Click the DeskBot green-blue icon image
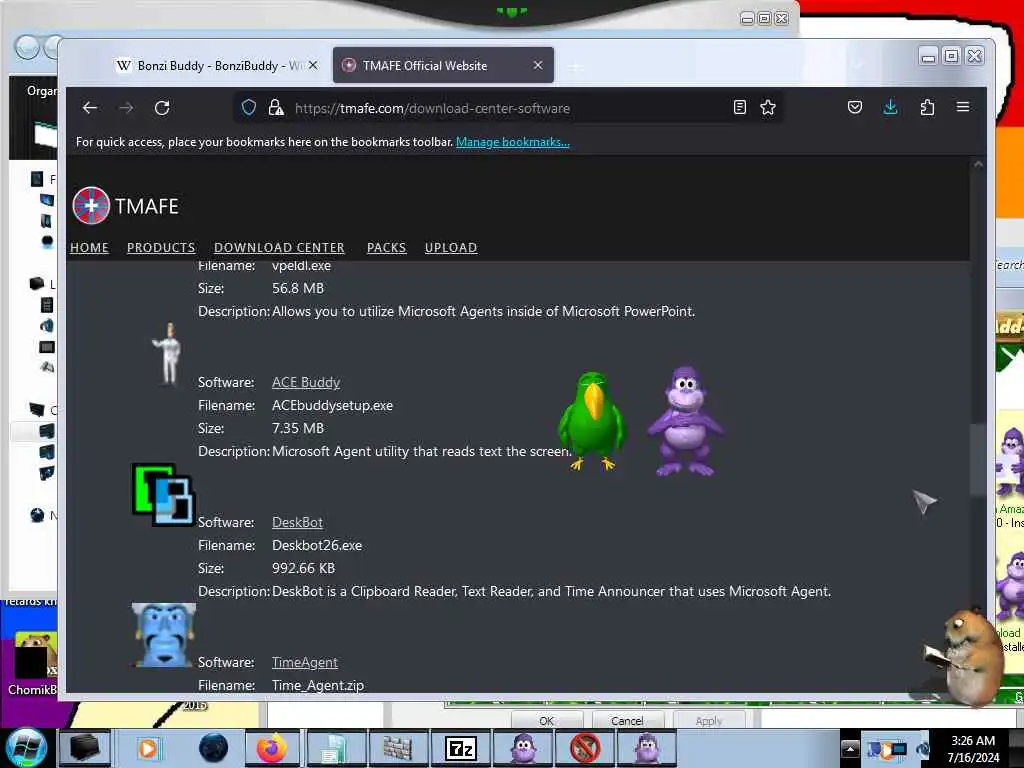This screenshot has width=1024, height=768. coord(163,494)
